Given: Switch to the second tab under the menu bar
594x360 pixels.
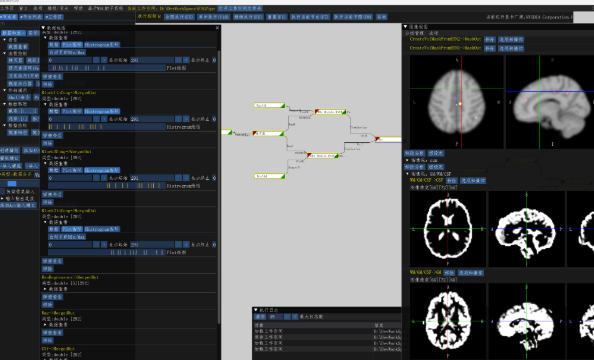Looking at the screenshot, I should click(31, 17).
